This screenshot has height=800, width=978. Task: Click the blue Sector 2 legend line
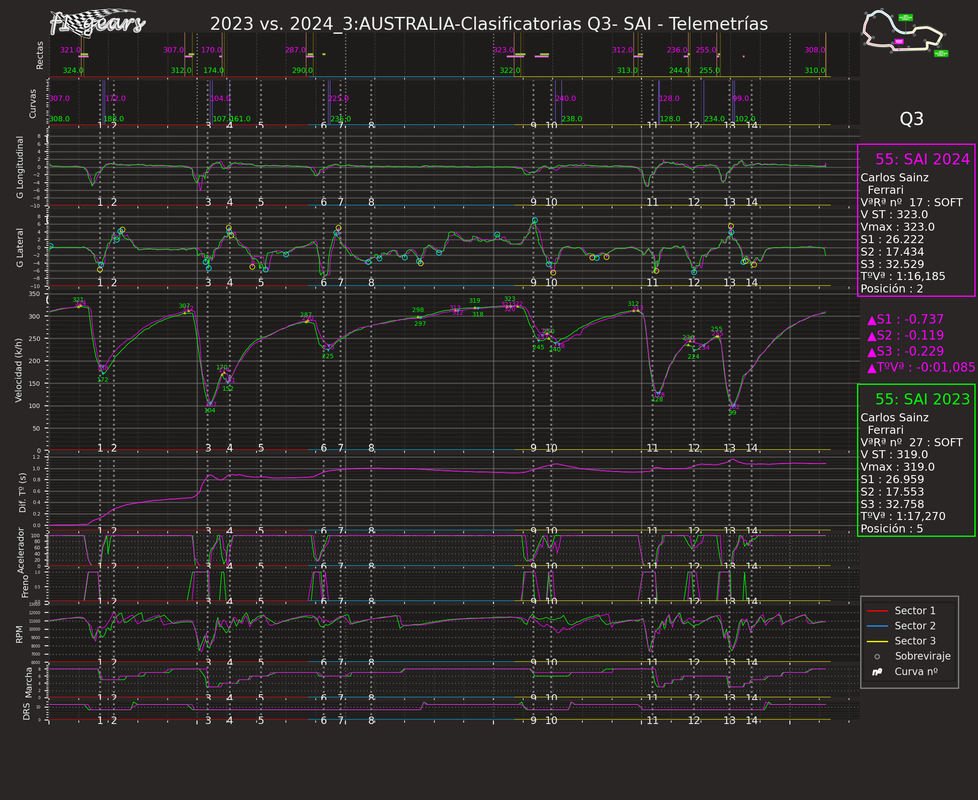877,626
